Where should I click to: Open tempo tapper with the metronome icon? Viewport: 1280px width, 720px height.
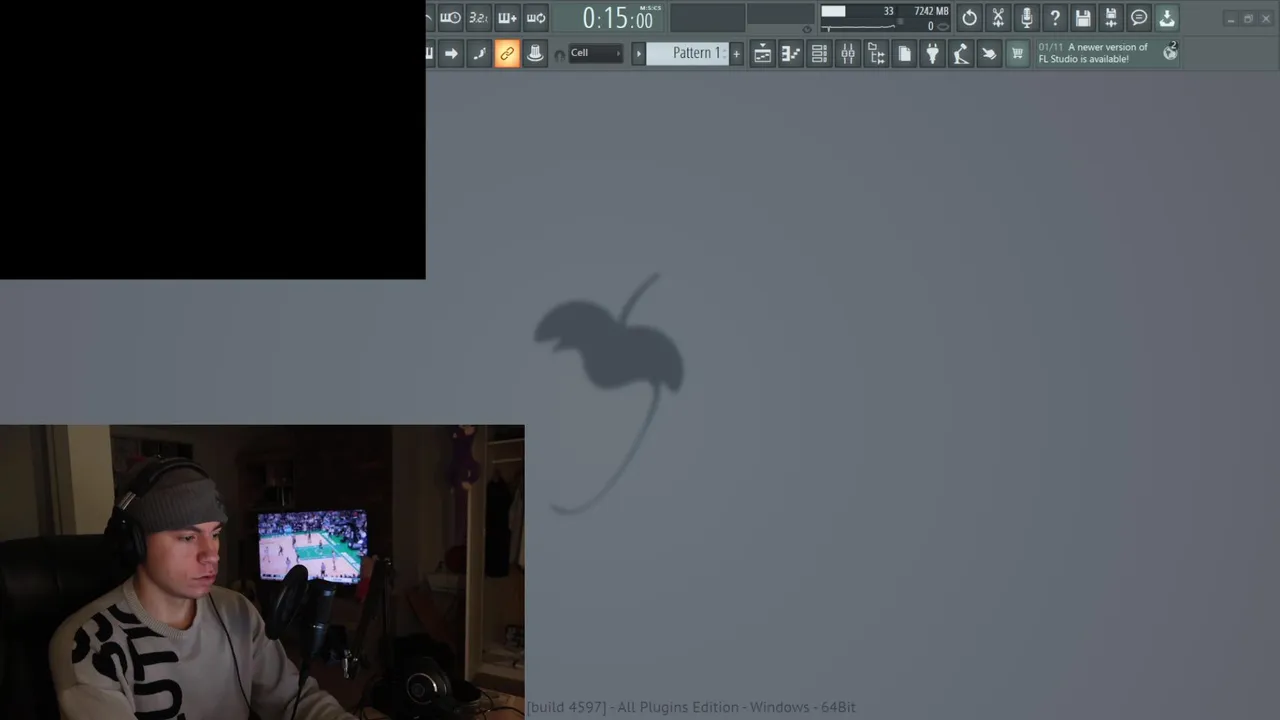tap(961, 54)
